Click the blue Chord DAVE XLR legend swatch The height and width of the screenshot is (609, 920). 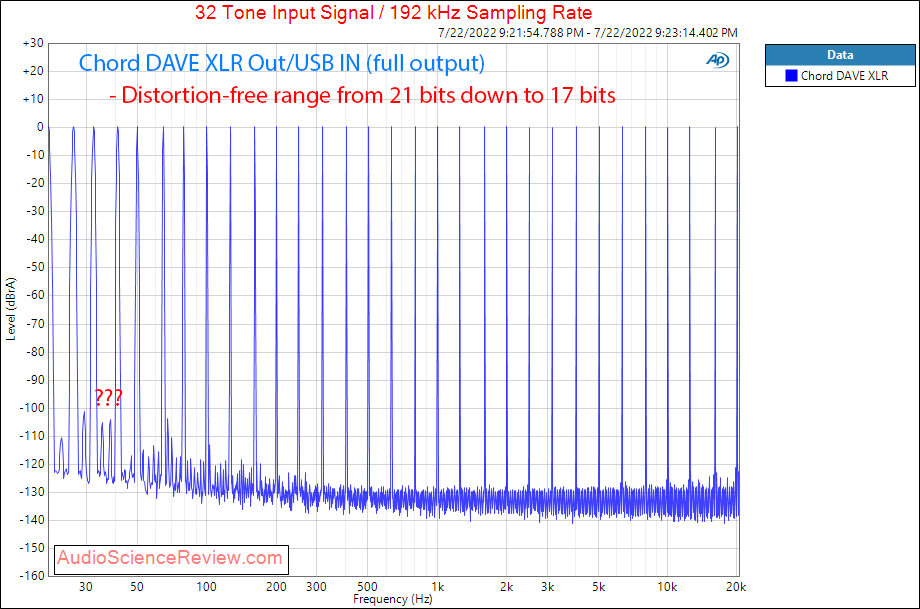click(x=791, y=76)
